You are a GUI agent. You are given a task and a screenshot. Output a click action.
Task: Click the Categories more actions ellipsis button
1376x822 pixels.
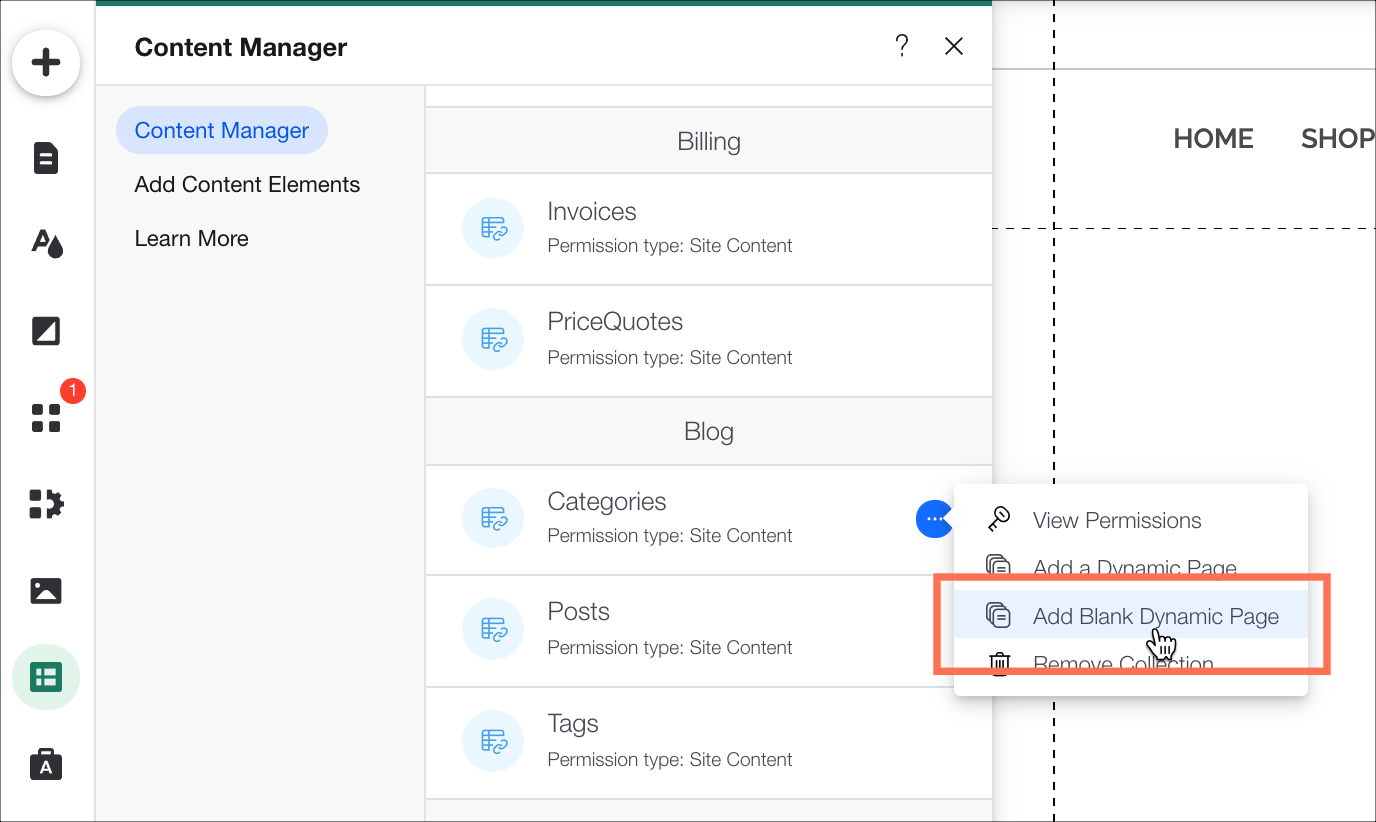(x=933, y=518)
